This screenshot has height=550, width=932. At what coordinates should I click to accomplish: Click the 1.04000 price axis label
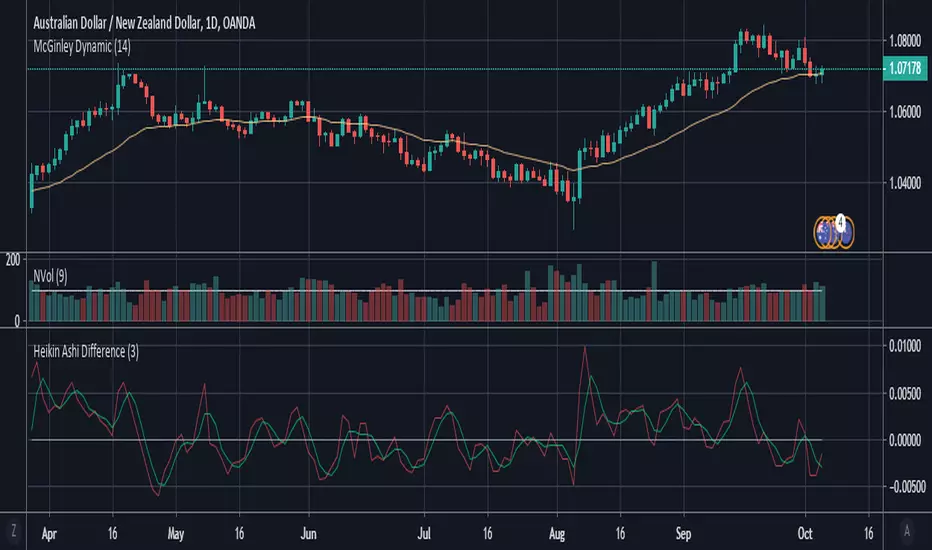(905, 183)
